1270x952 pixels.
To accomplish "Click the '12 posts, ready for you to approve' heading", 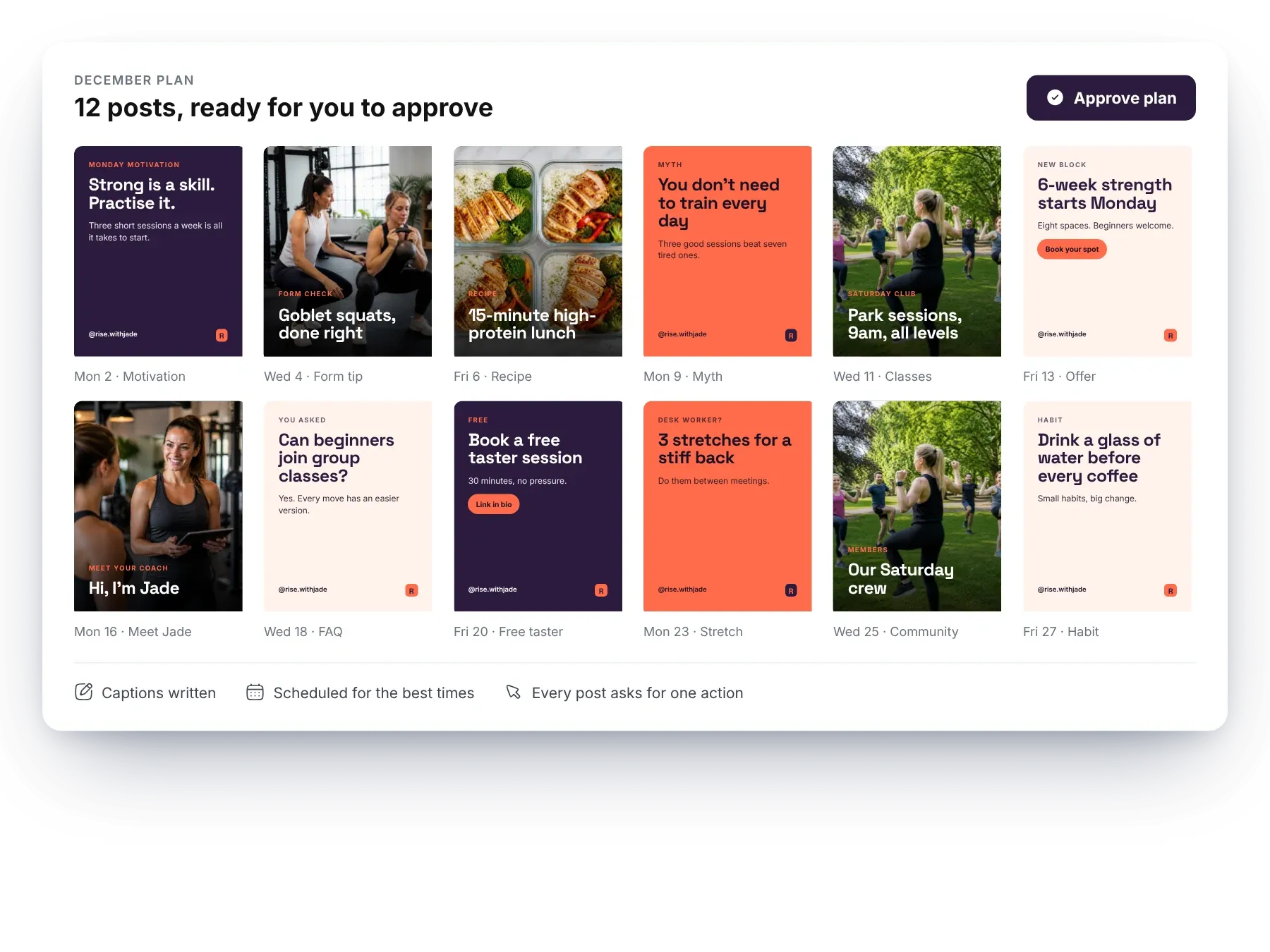I will [283, 108].
